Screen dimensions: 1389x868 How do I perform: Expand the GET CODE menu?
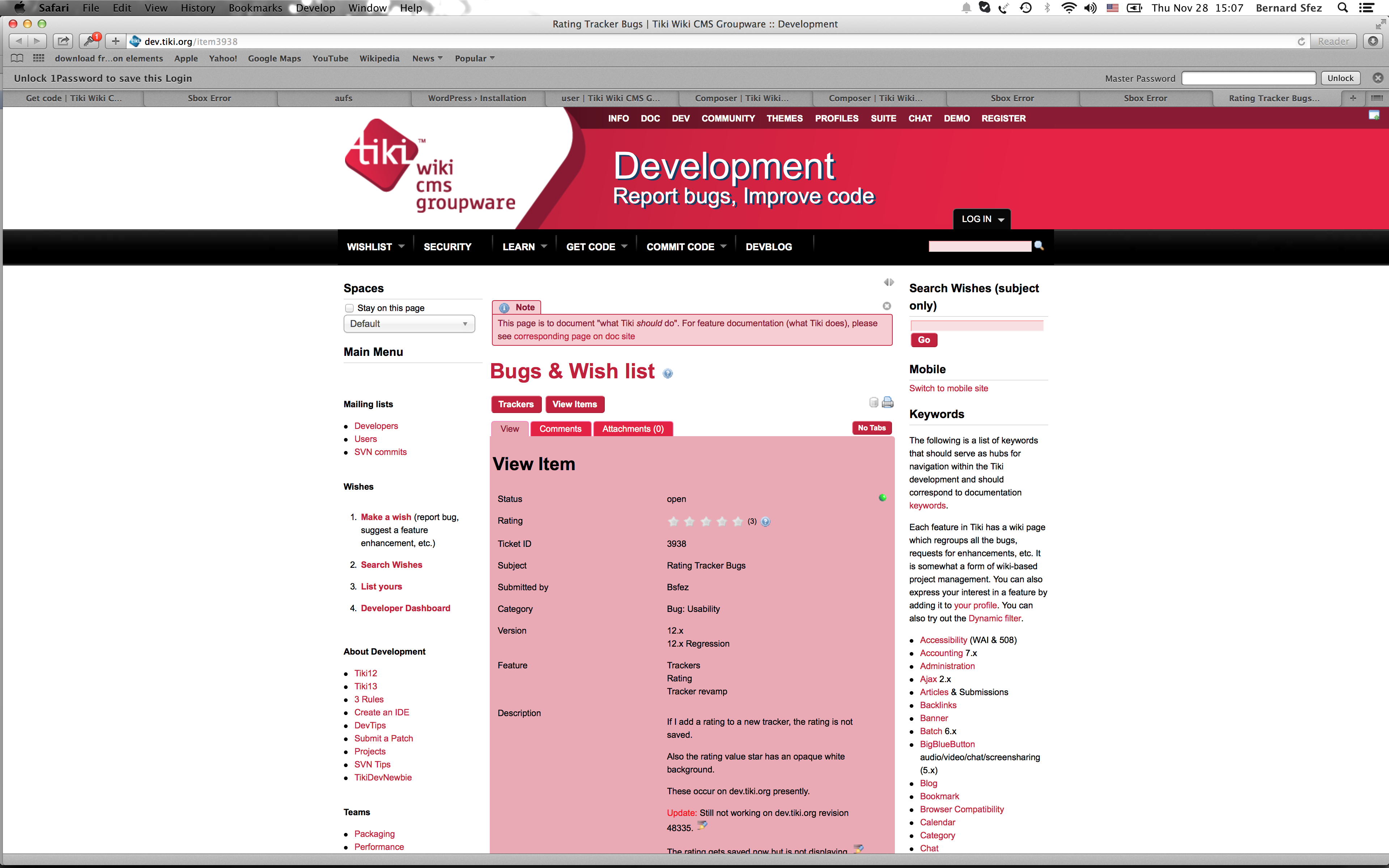(x=596, y=247)
